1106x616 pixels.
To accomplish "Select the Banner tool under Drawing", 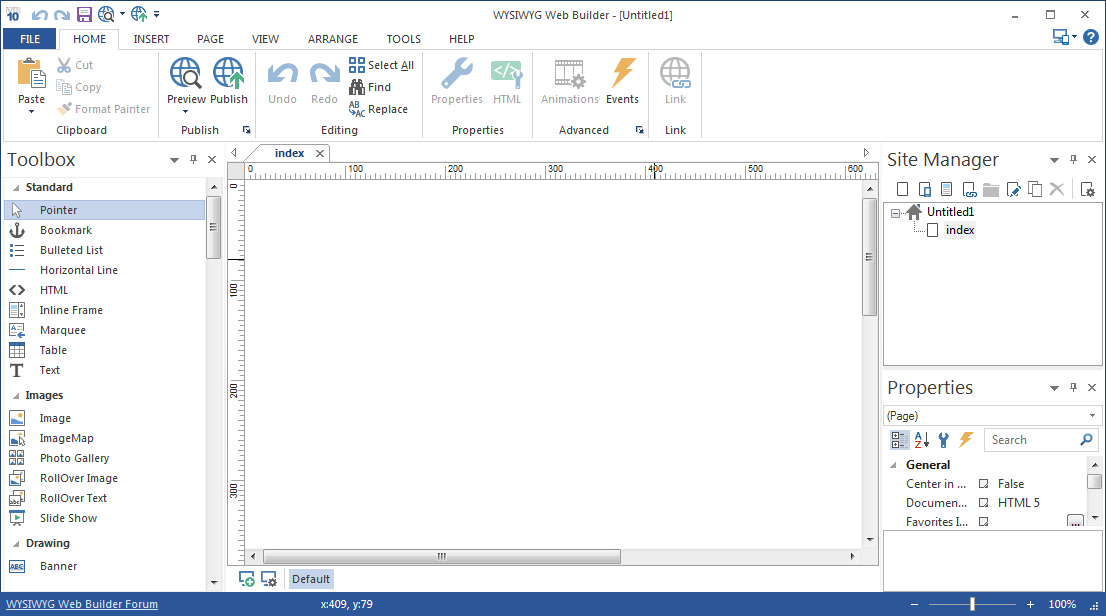I will point(57,565).
